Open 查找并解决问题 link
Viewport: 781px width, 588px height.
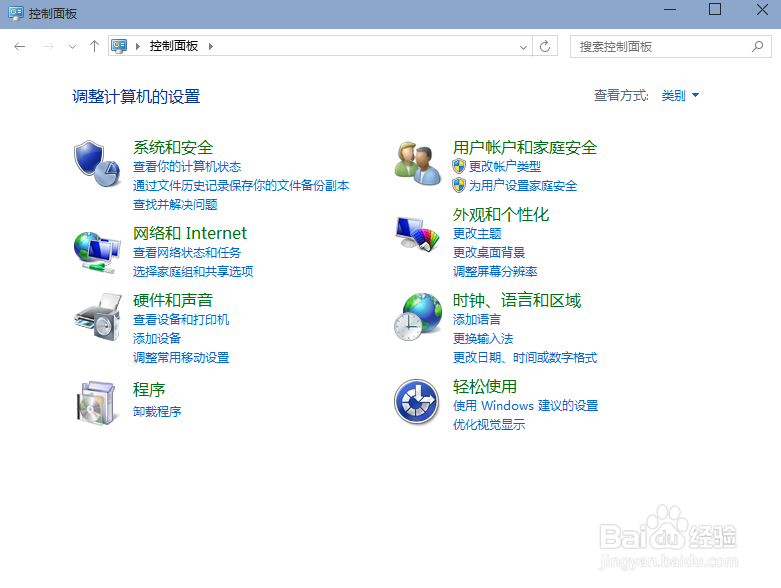pos(175,204)
